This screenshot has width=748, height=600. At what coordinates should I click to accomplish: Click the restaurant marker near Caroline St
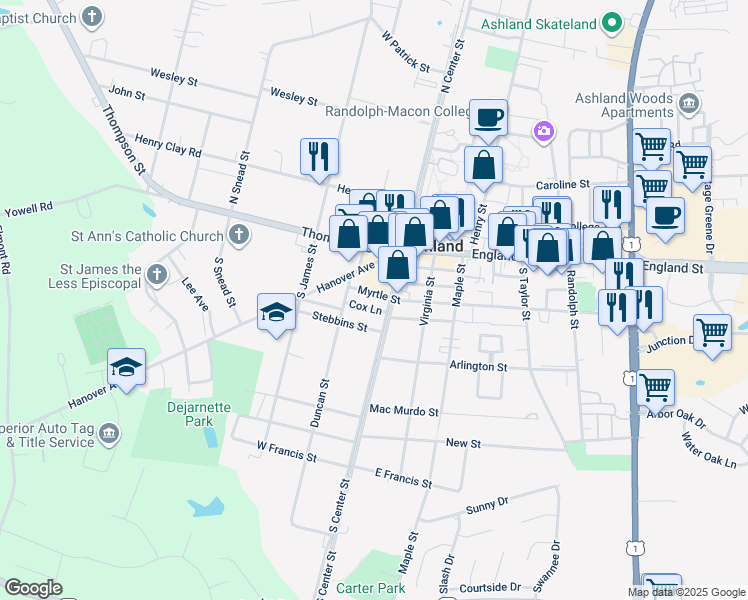611,204
